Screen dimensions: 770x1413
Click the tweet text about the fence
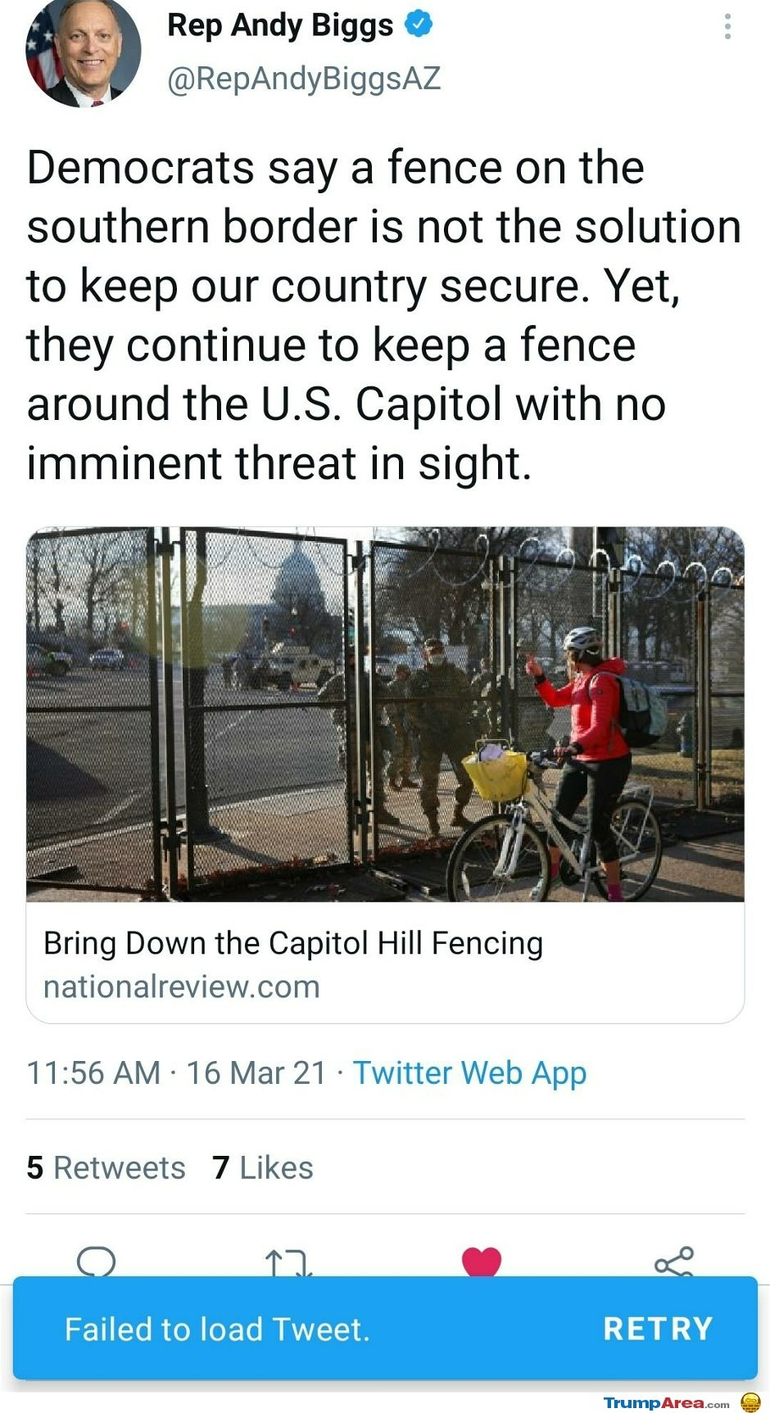[x=380, y=315]
